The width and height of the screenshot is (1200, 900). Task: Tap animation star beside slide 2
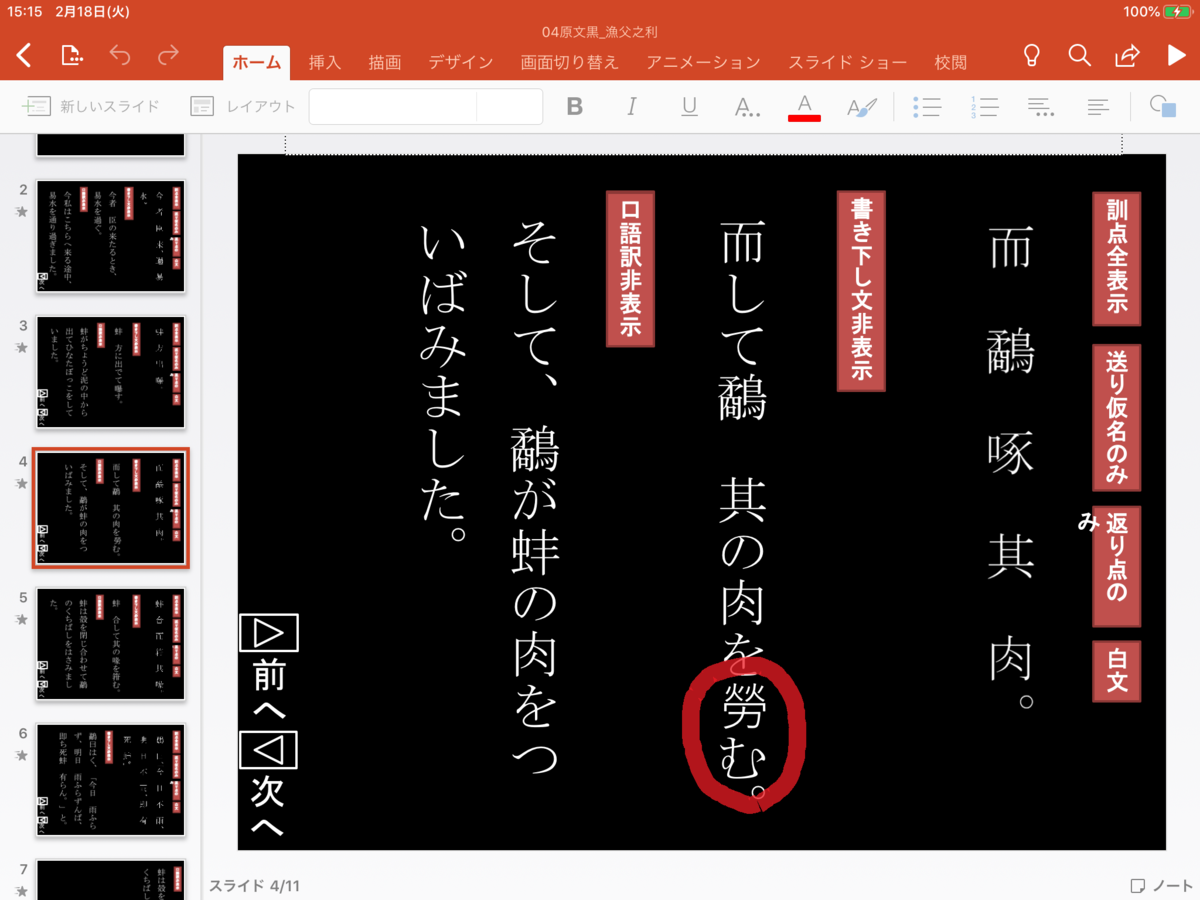tap(22, 212)
